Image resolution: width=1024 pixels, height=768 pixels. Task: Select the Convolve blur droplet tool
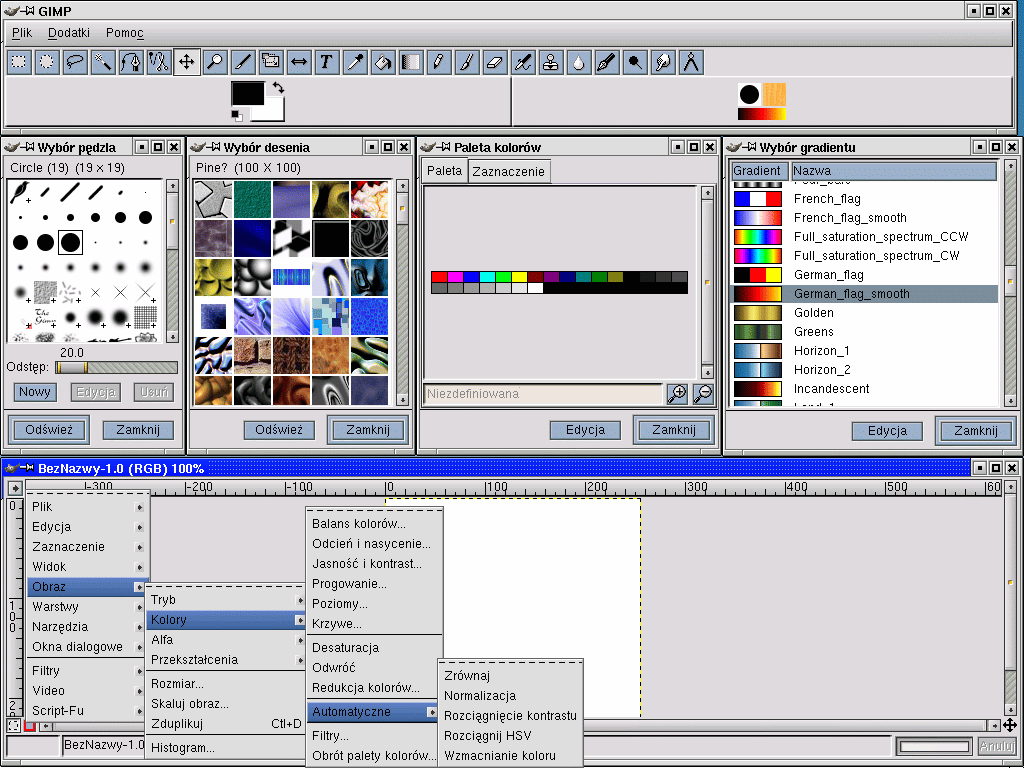pos(579,63)
